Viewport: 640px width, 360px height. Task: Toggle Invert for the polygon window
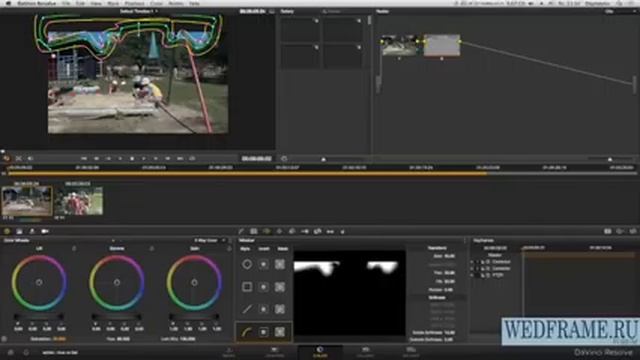click(264, 309)
